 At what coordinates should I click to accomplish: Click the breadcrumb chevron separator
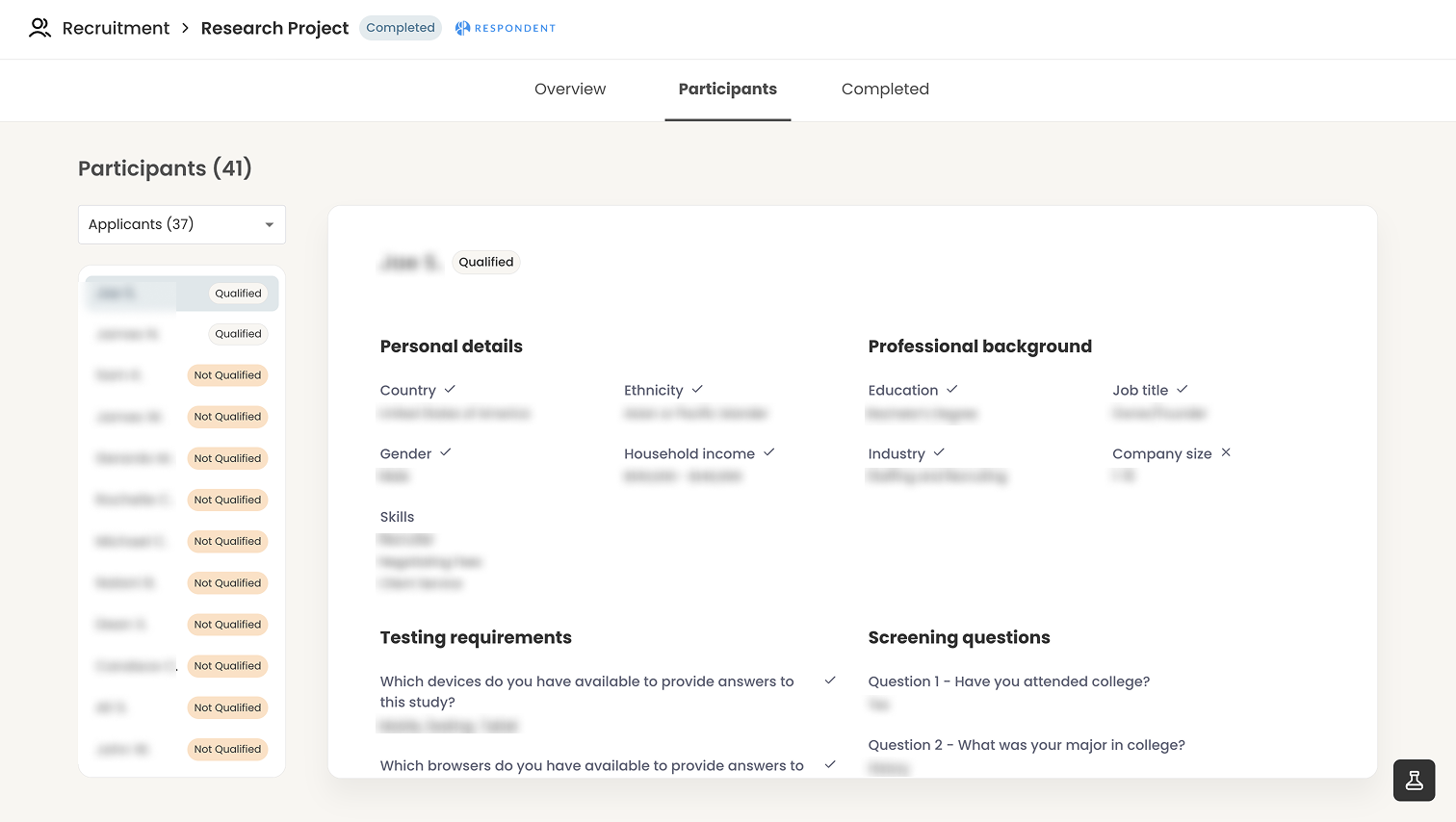pyautogui.click(x=185, y=28)
